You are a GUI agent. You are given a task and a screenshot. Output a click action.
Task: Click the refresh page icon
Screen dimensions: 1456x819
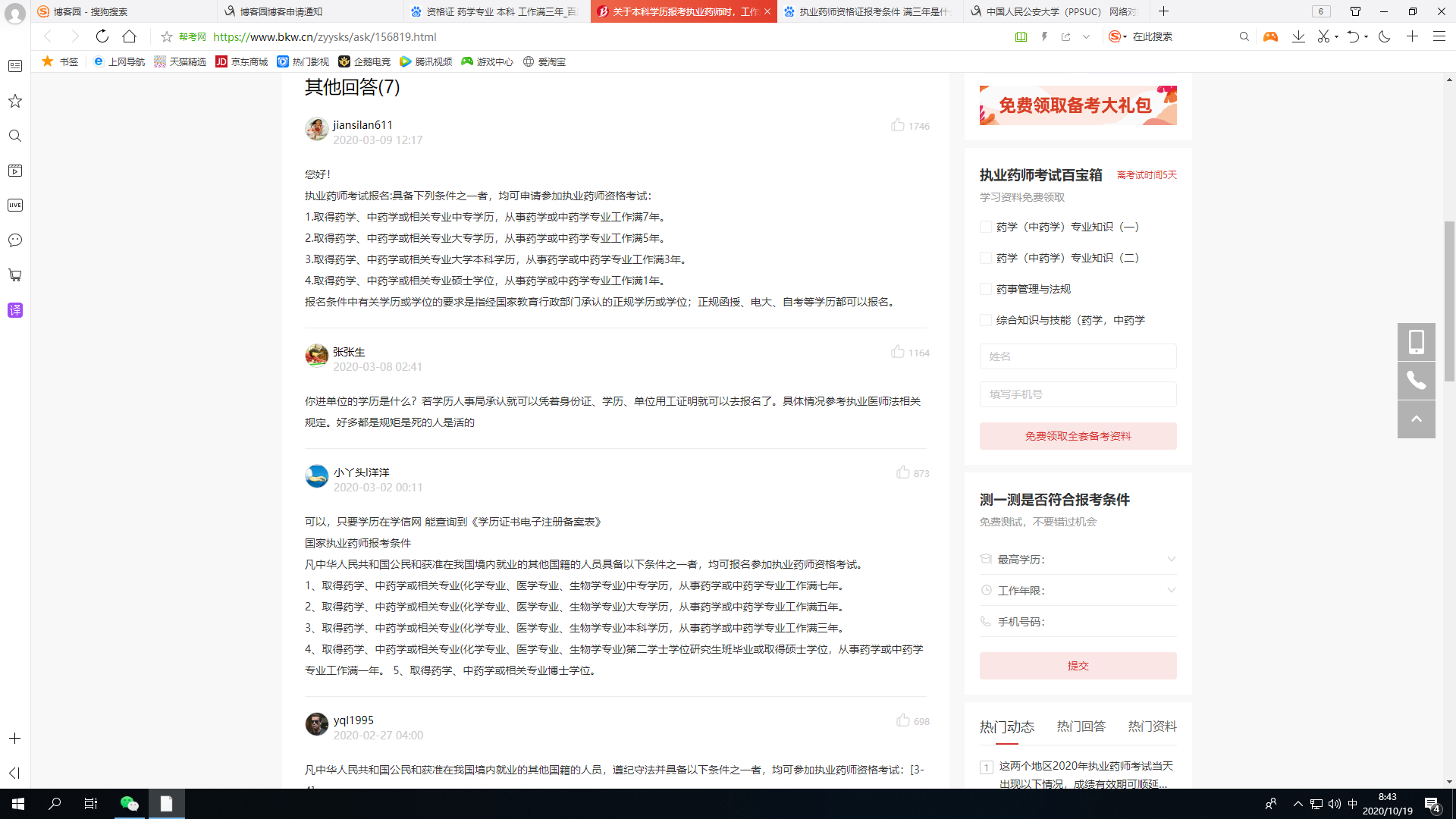(102, 36)
